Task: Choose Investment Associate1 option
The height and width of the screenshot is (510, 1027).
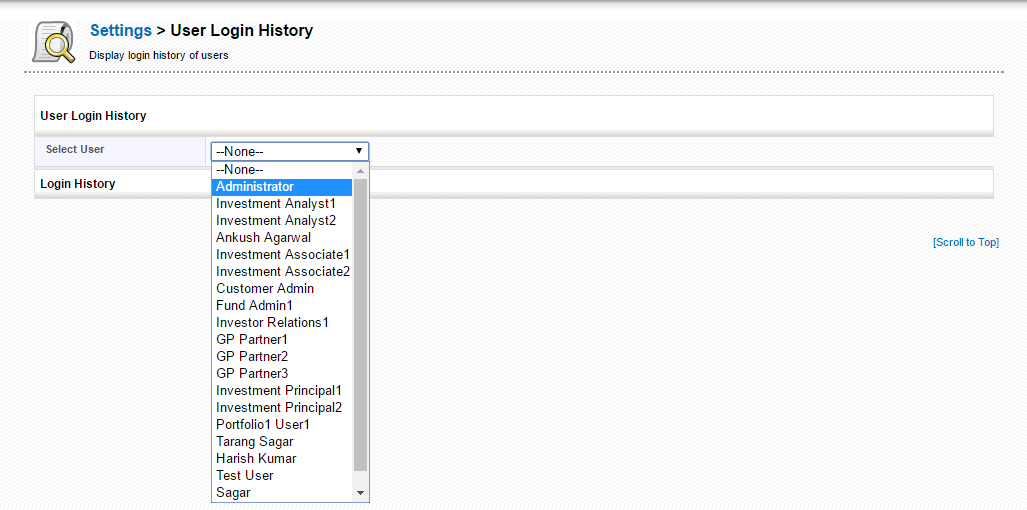Action: click(283, 255)
